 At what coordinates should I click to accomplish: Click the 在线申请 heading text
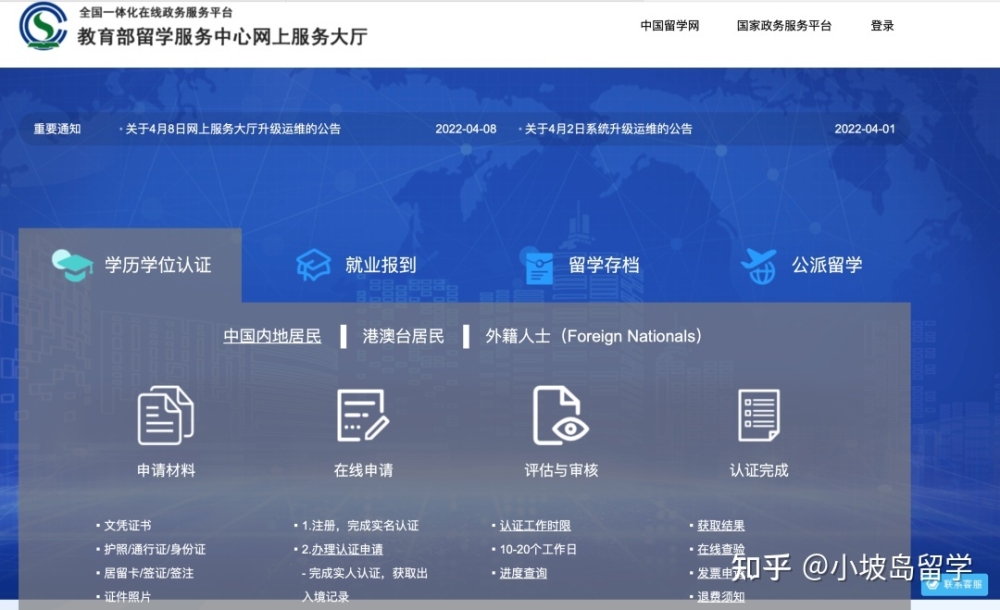[363, 470]
